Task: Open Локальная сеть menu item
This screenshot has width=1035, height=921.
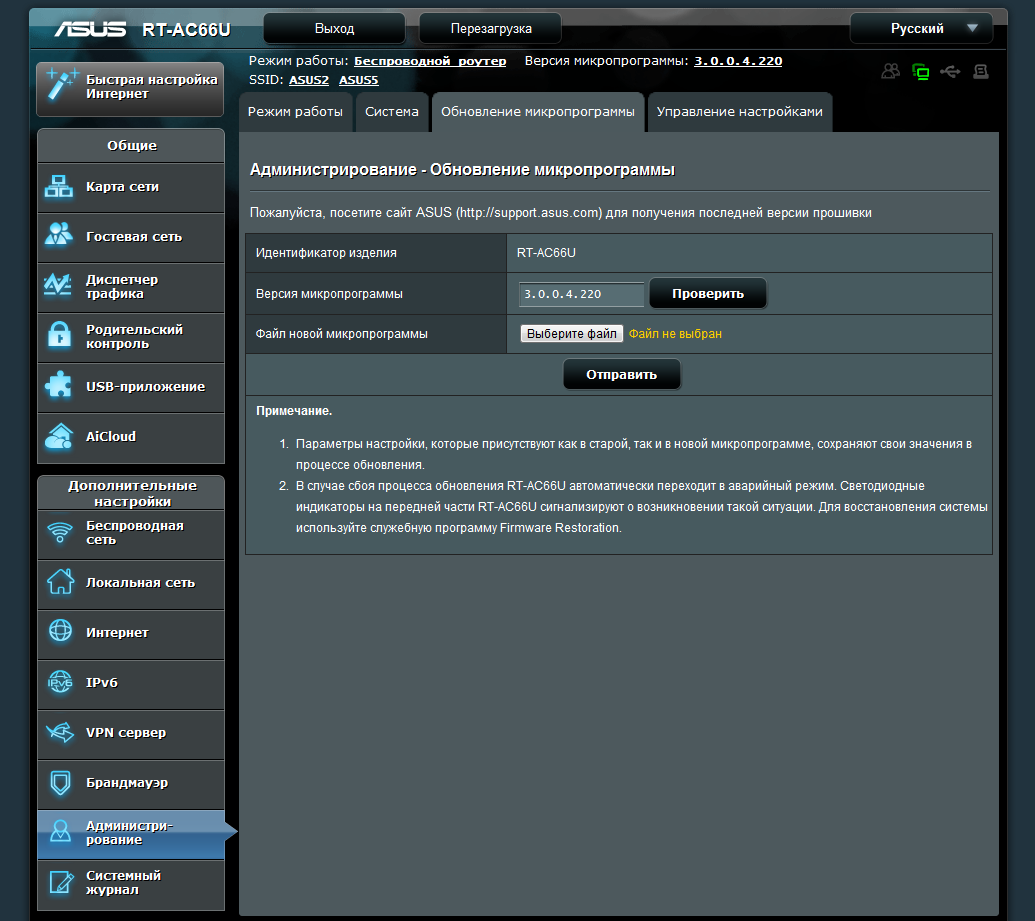Action: tap(131, 583)
